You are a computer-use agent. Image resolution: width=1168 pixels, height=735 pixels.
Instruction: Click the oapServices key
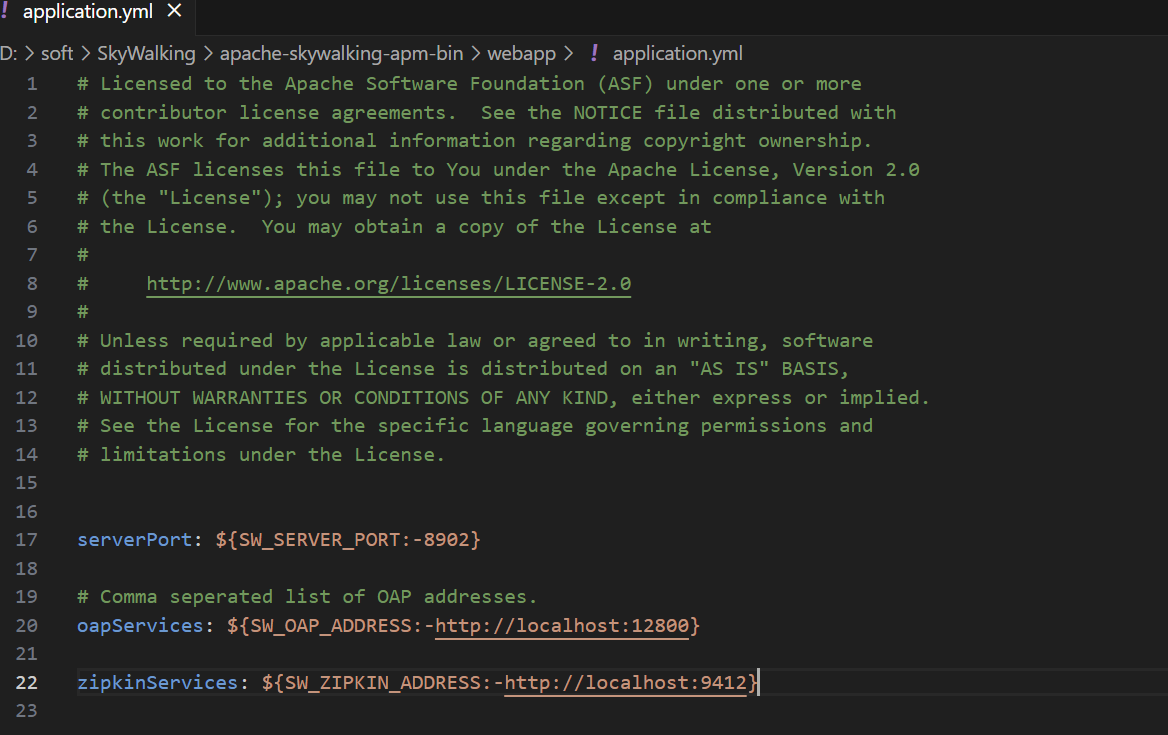(x=140, y=626)
